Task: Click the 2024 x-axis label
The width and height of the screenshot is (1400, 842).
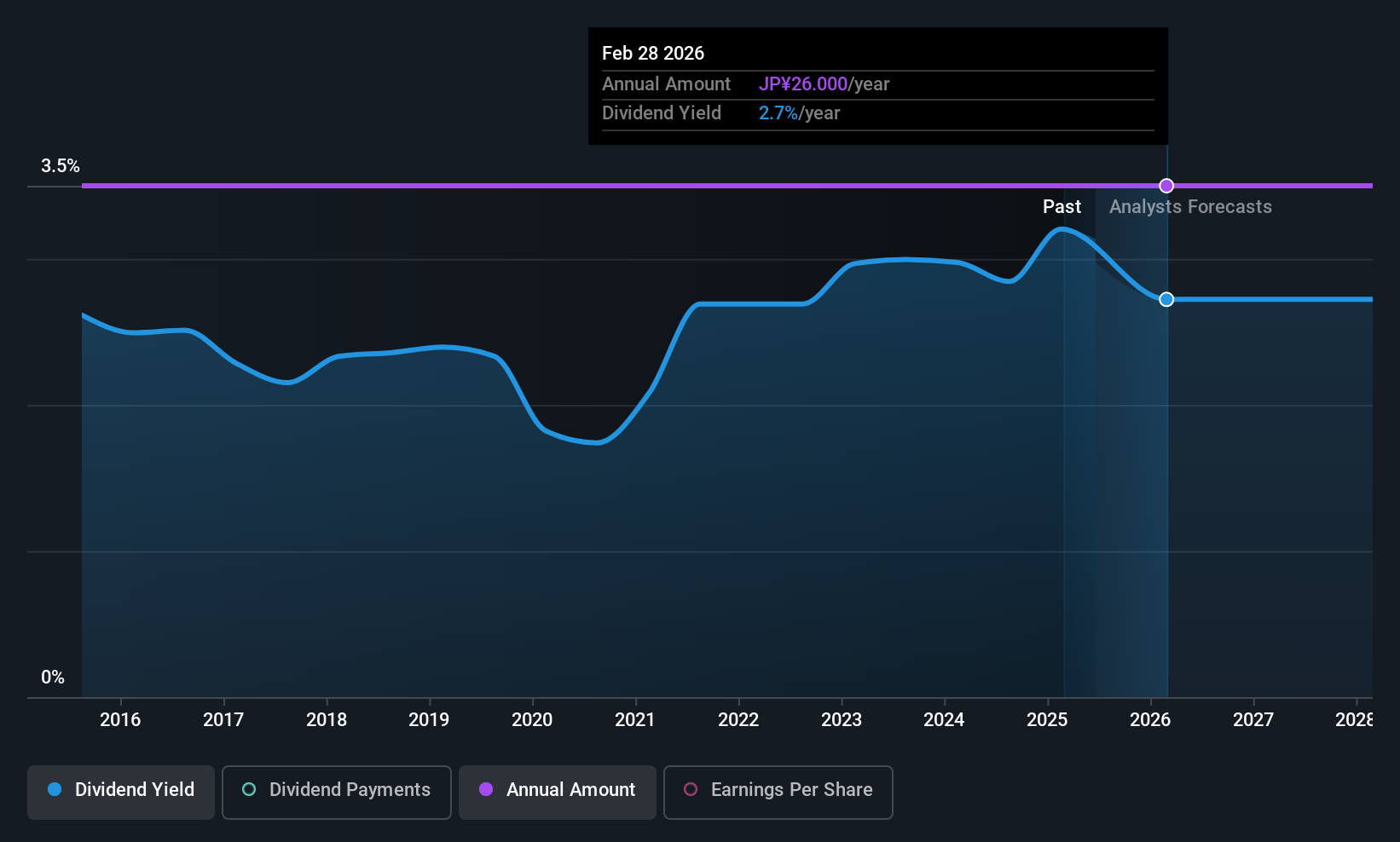Action: pyautogui.click(x=944, y=720)
